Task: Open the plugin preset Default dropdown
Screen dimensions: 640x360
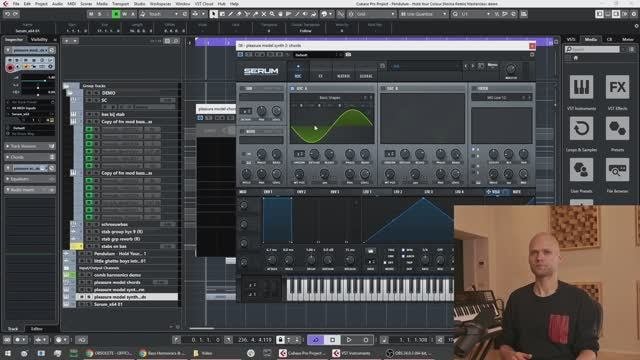Action: (x=318, y=55)
